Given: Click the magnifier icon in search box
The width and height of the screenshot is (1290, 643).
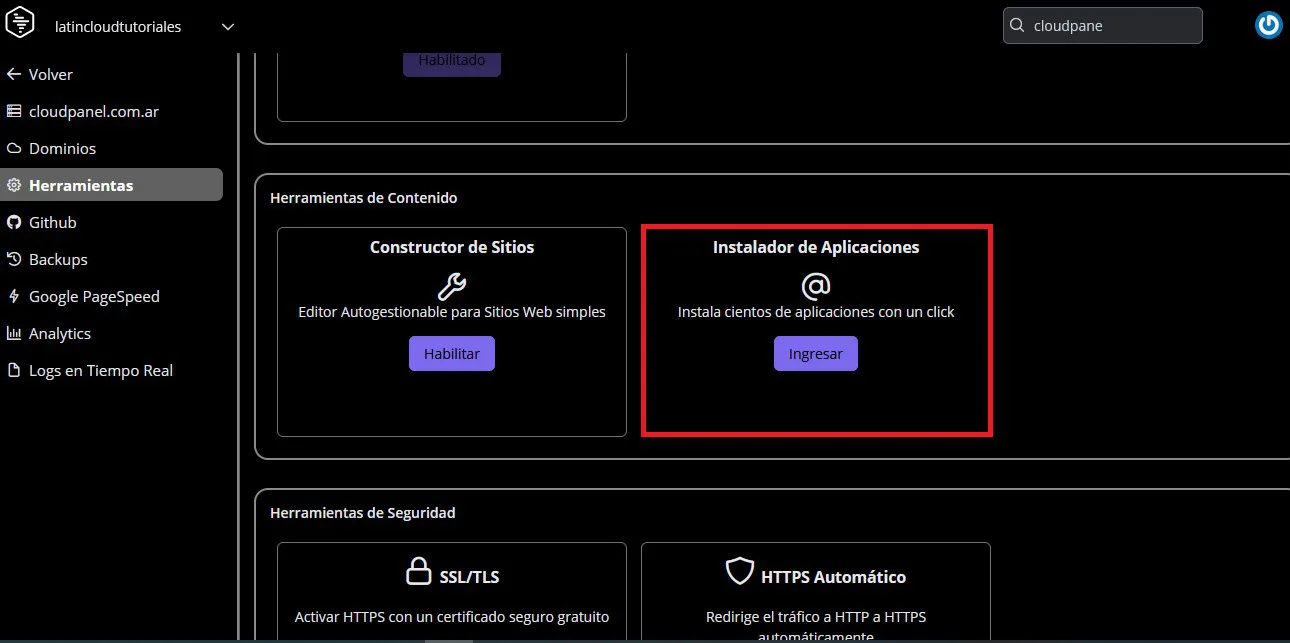Looking at the screenshot, I should [1017, 26].
